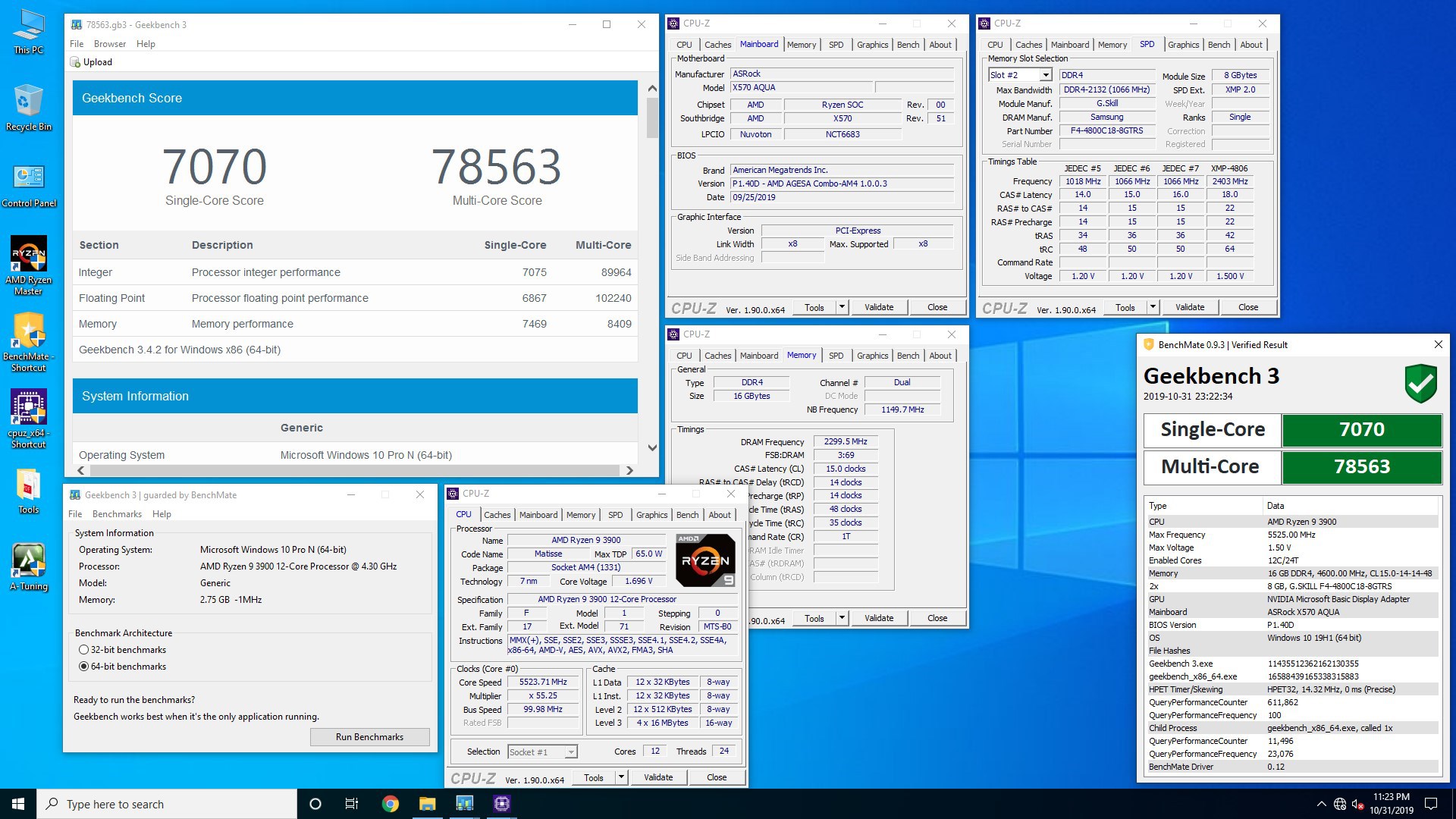Click Validate in Mainboard CPU-Z window
The image size is (1456, 819).
pos(879,307)
